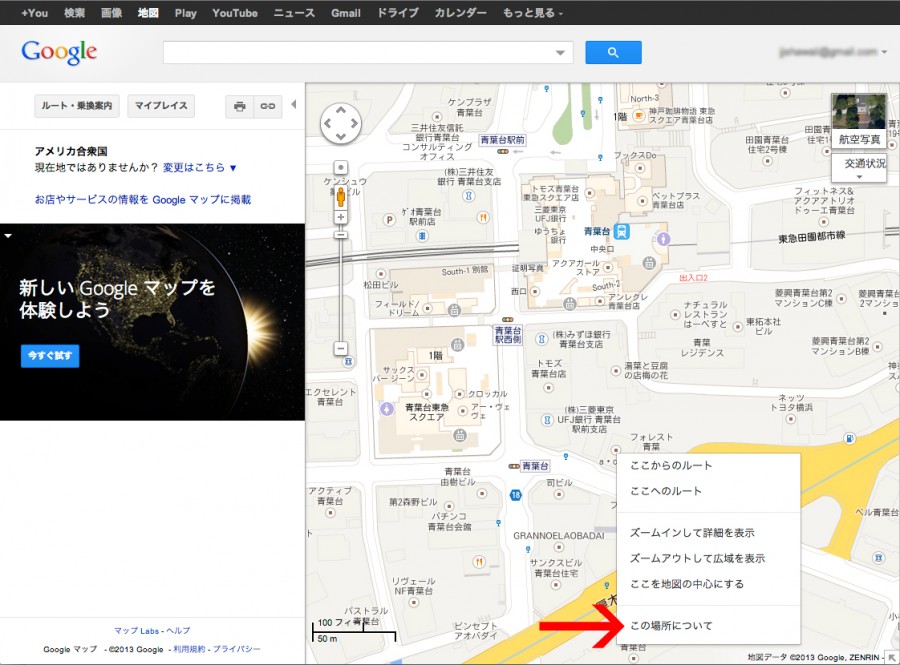The image size is (900, 665).
Task: Click the restaurant icon near サンクスビル
Action: (x=479, y=562)
